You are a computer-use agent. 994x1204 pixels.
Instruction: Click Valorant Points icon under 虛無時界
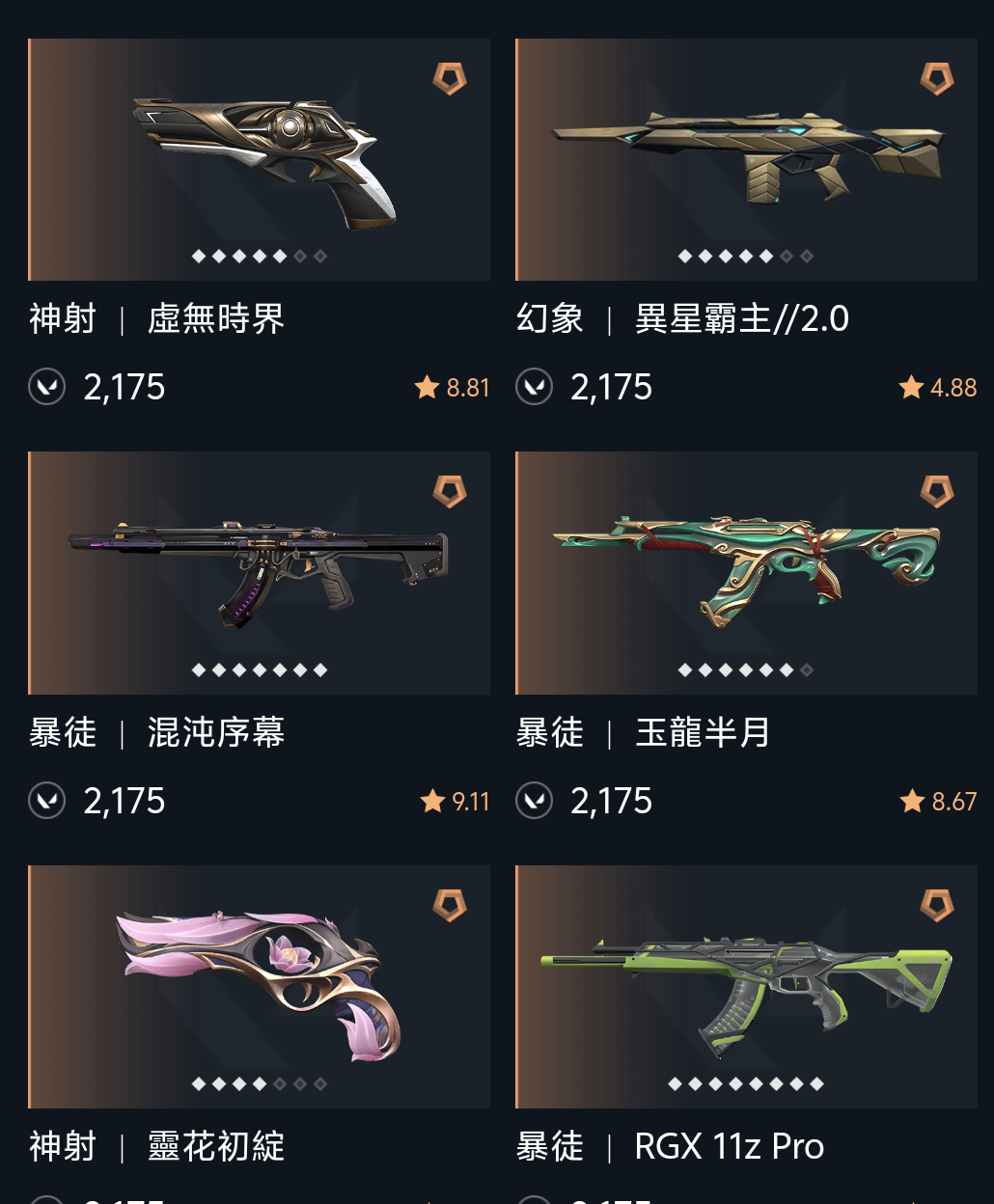click(x=47, y=387)
